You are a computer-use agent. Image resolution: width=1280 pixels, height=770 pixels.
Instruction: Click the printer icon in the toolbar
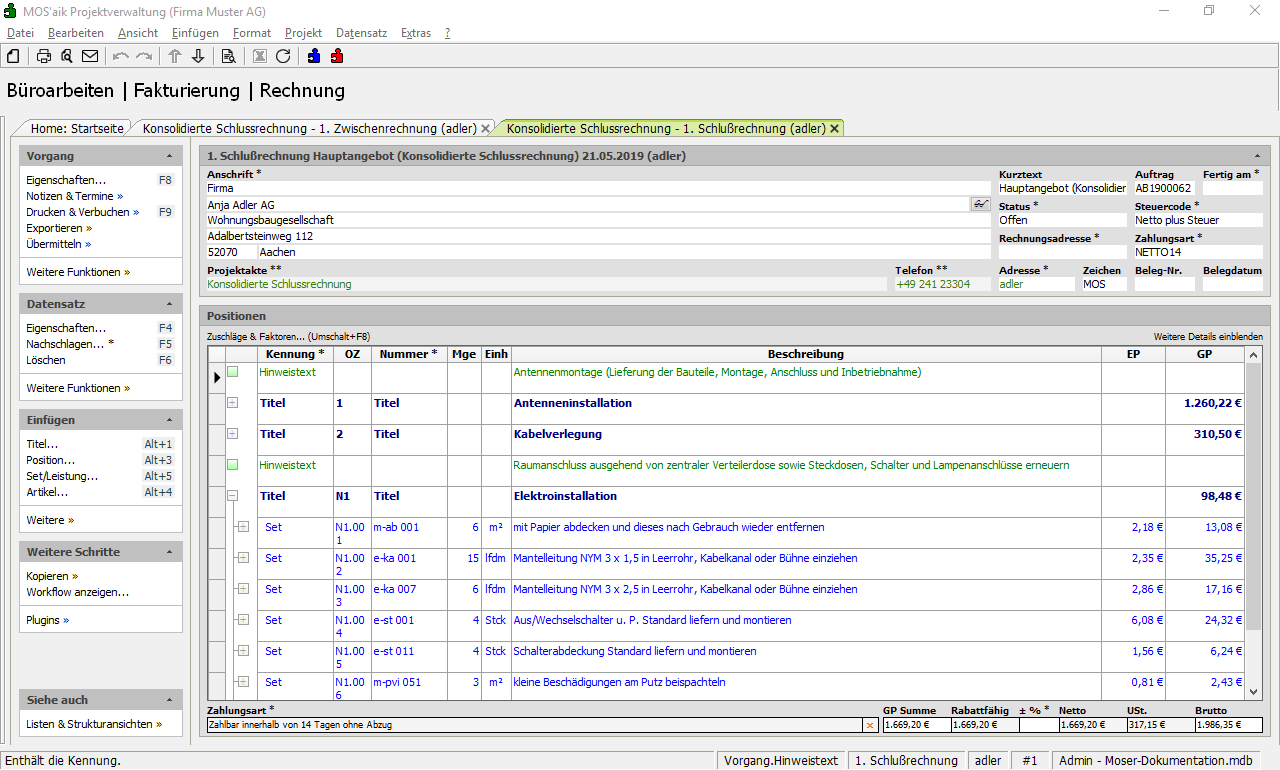(x=44, y=56)
